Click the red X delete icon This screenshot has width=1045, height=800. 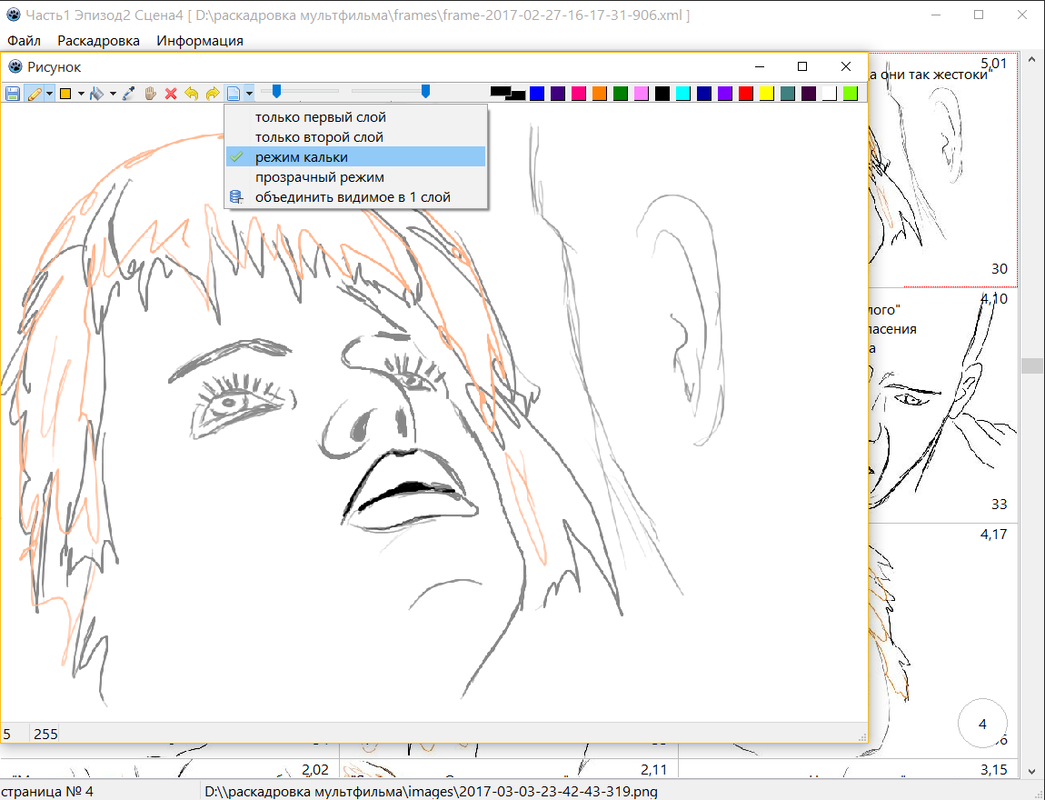171,94
